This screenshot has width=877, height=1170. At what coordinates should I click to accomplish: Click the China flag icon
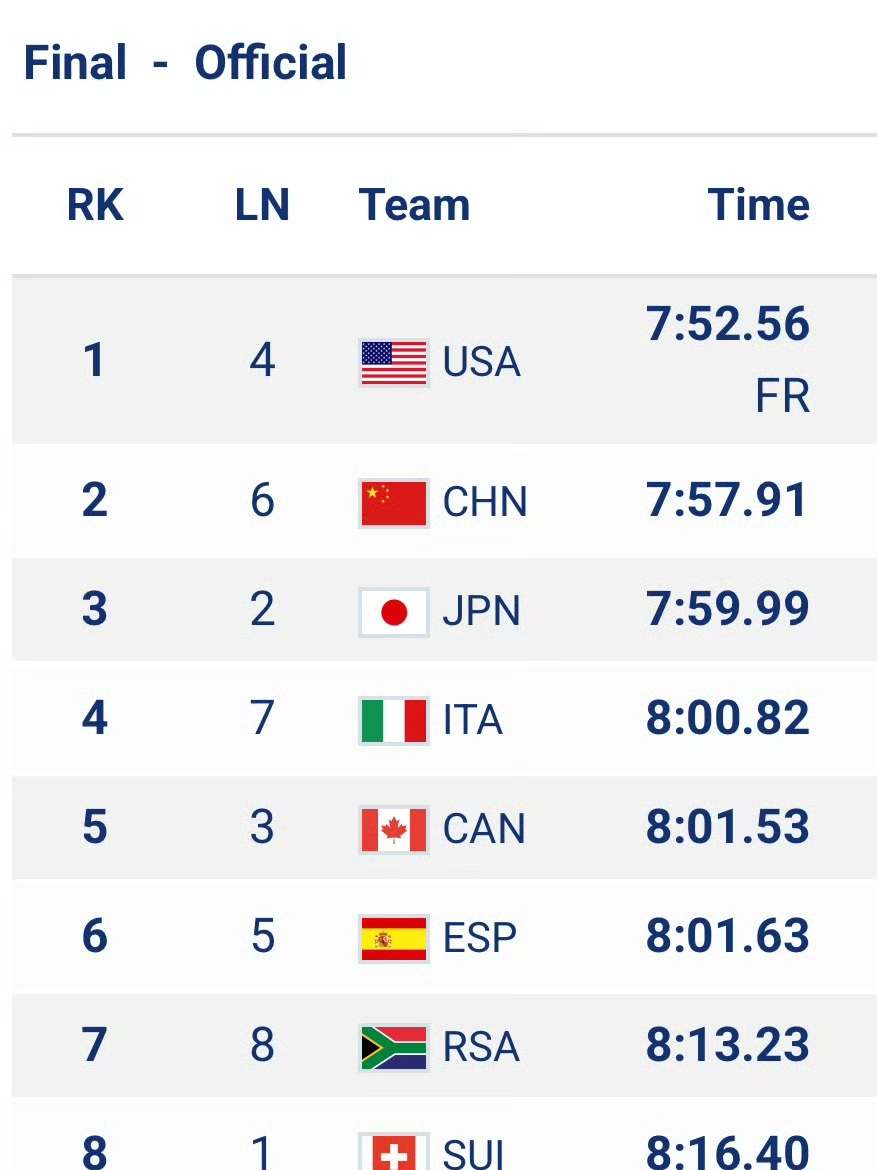[393, 503]
